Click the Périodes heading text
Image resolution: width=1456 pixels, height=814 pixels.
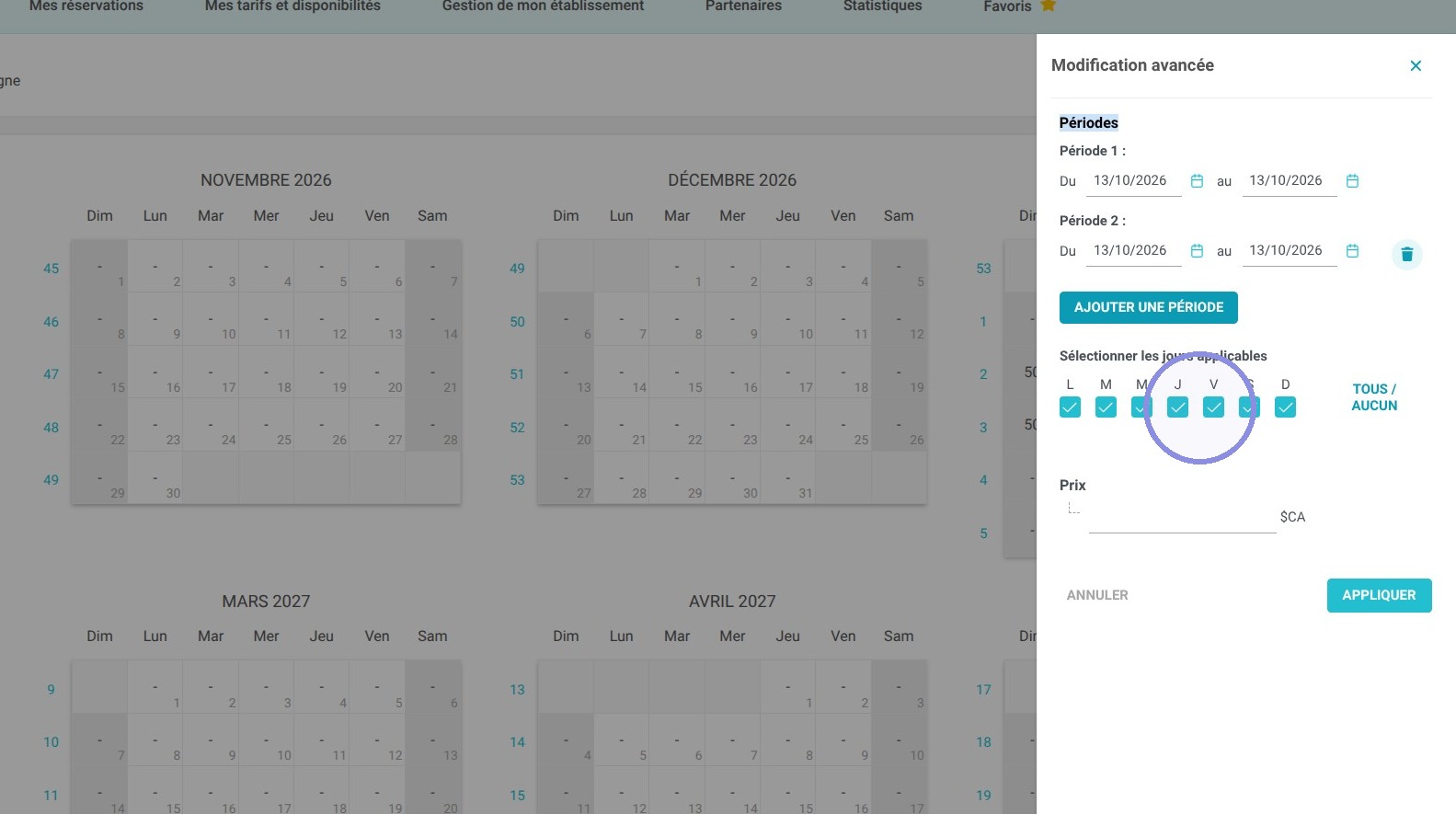point(1088,122)
